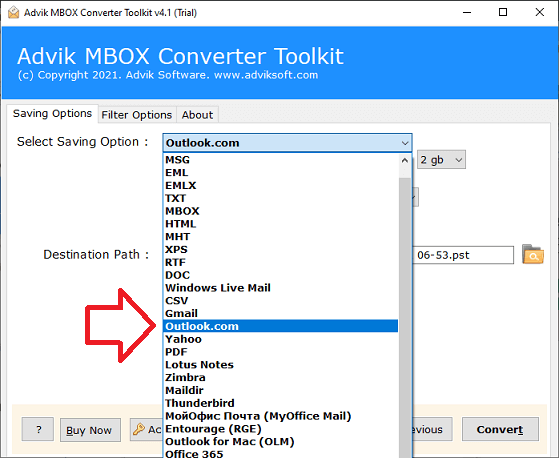The height and width of the screenshot is (458, 559).
Task: Close the Advik MBOX Converter window
Action: [540, 12]
